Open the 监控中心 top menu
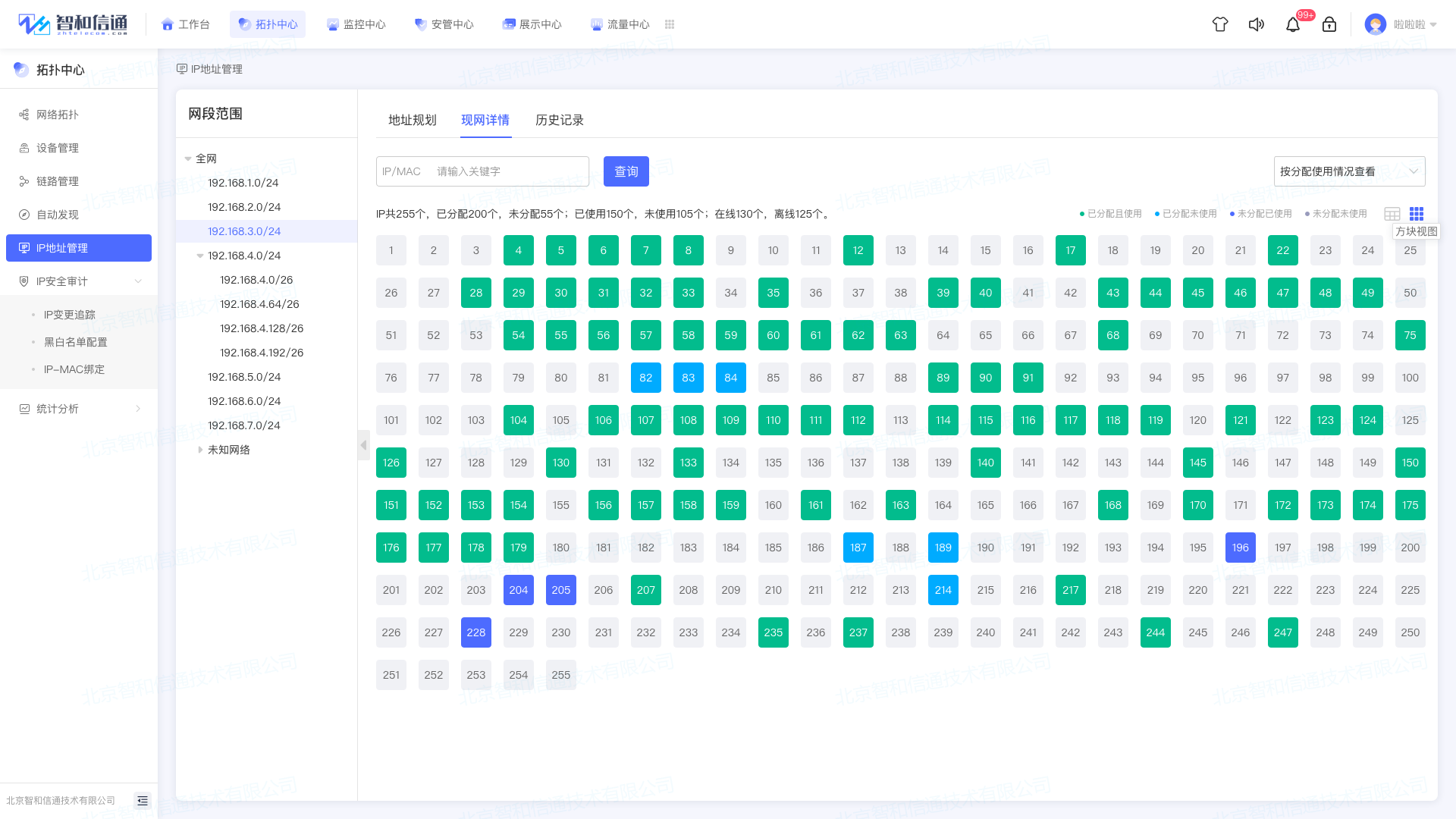 point(356,24)
